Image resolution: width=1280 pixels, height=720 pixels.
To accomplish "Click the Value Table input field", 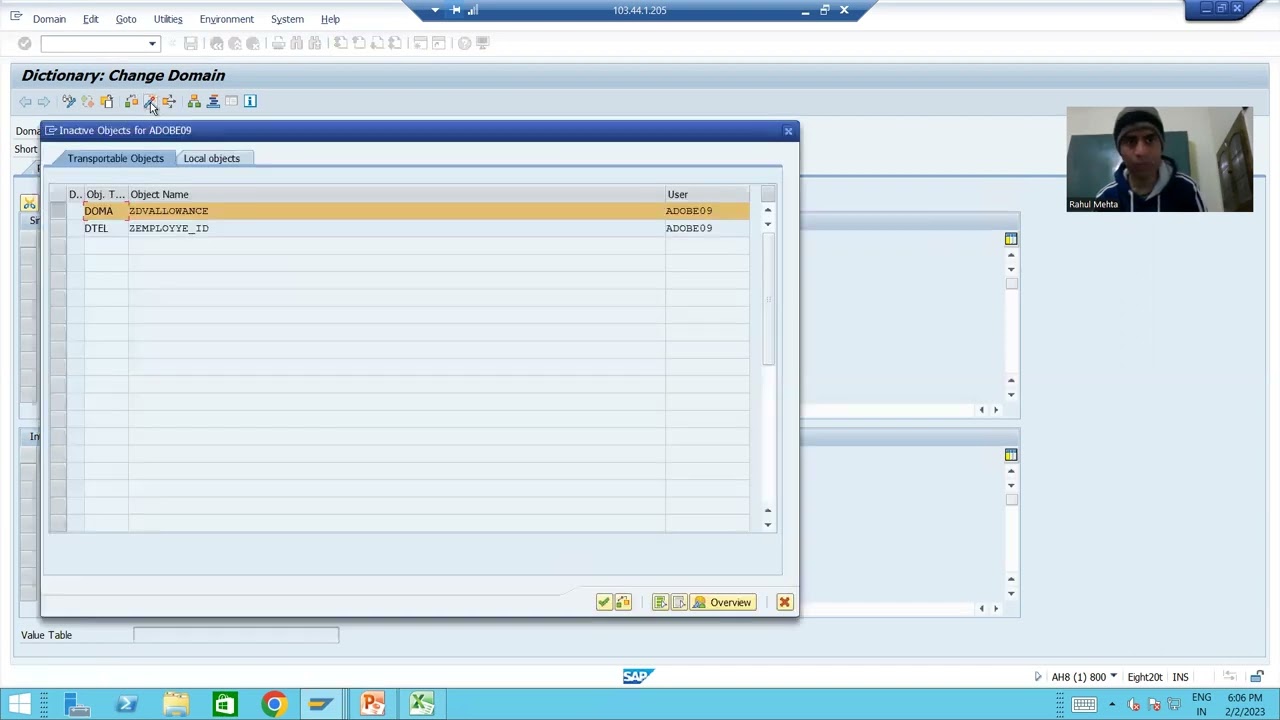I will [236, 635].
